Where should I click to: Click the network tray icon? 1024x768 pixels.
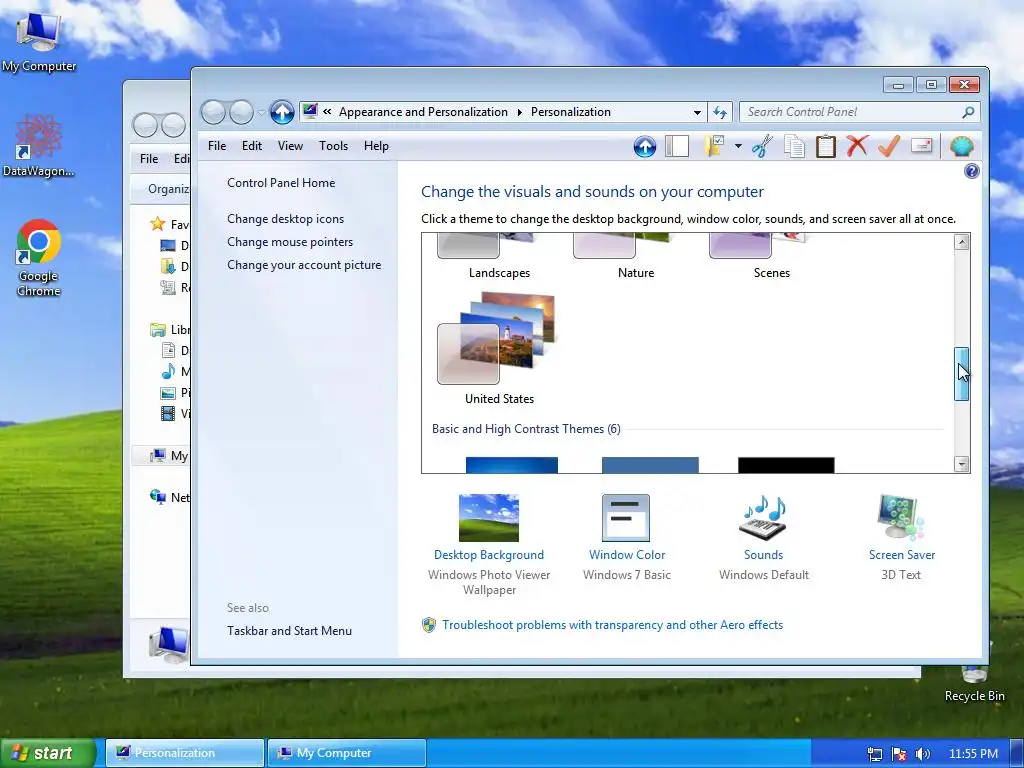click(875, 754)
